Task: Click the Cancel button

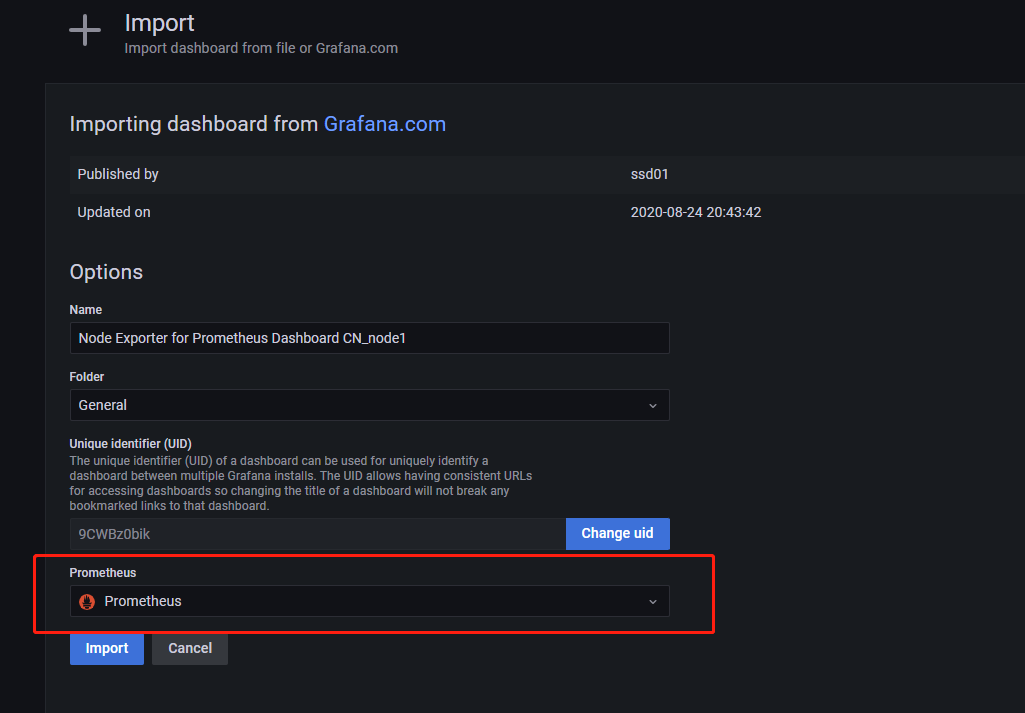Action: [x=190, y=648]
